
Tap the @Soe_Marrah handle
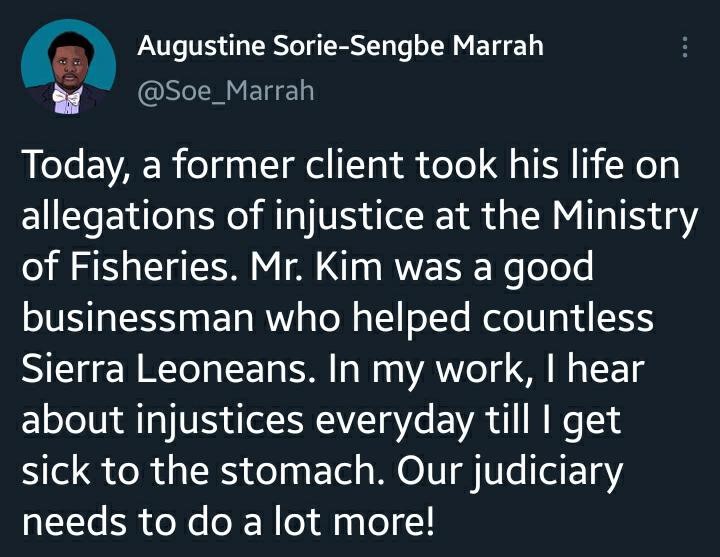point(224,91)
